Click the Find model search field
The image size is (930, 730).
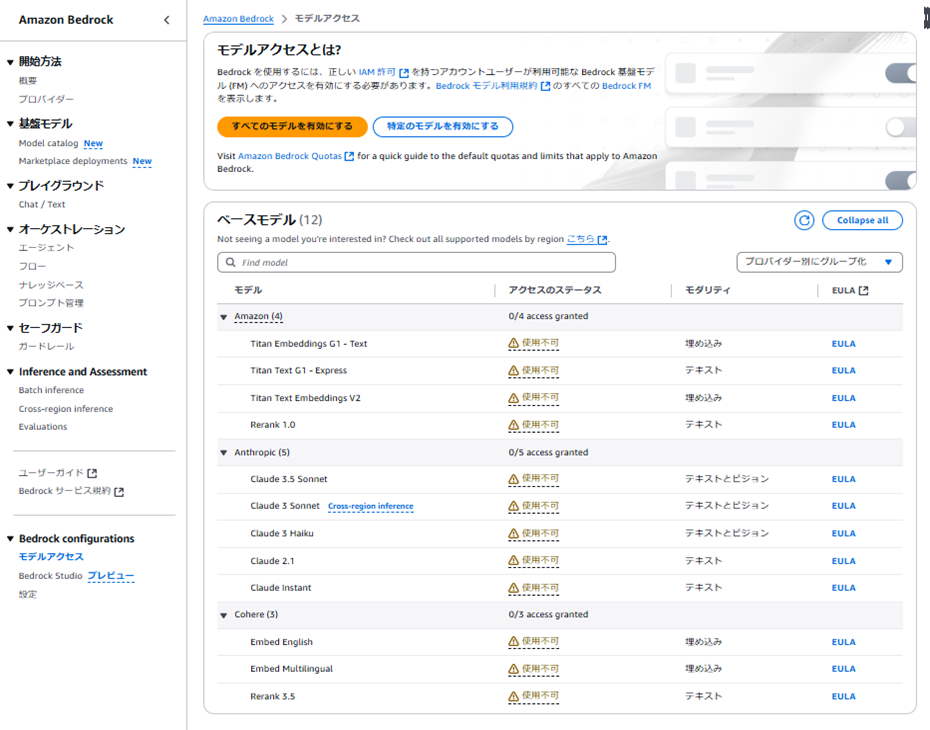(x=416, y=262)
